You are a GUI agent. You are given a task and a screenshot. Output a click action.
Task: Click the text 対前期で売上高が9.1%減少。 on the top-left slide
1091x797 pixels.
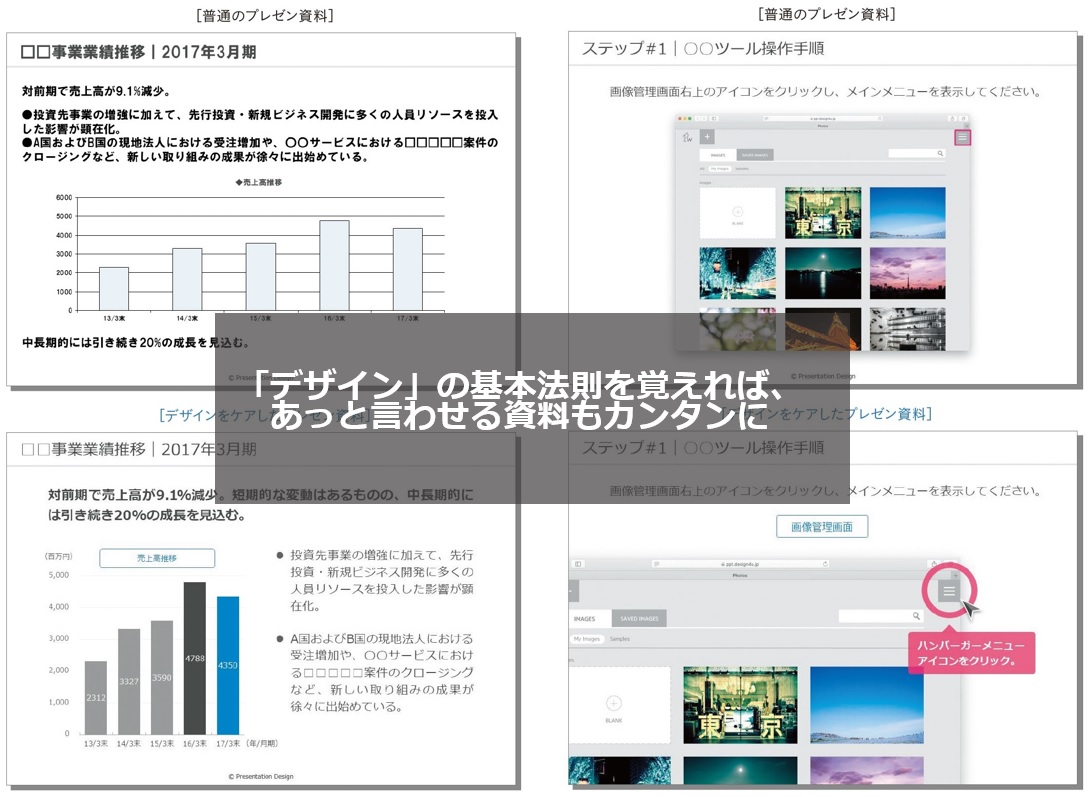(97, 91)
